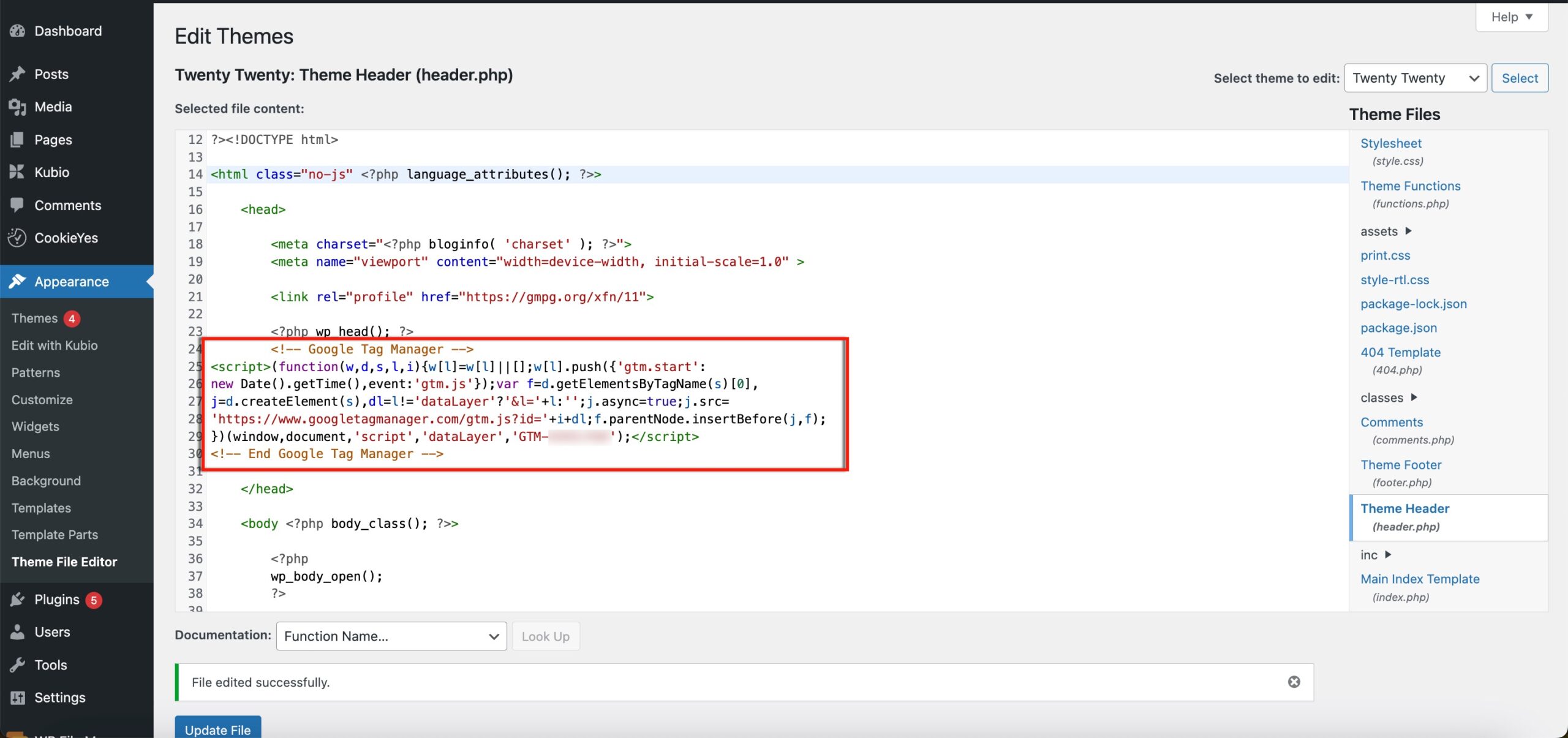Screen dimensions: 1568x738
Task: Open the Theme Functions file
Action: (x=1411, y=186)
